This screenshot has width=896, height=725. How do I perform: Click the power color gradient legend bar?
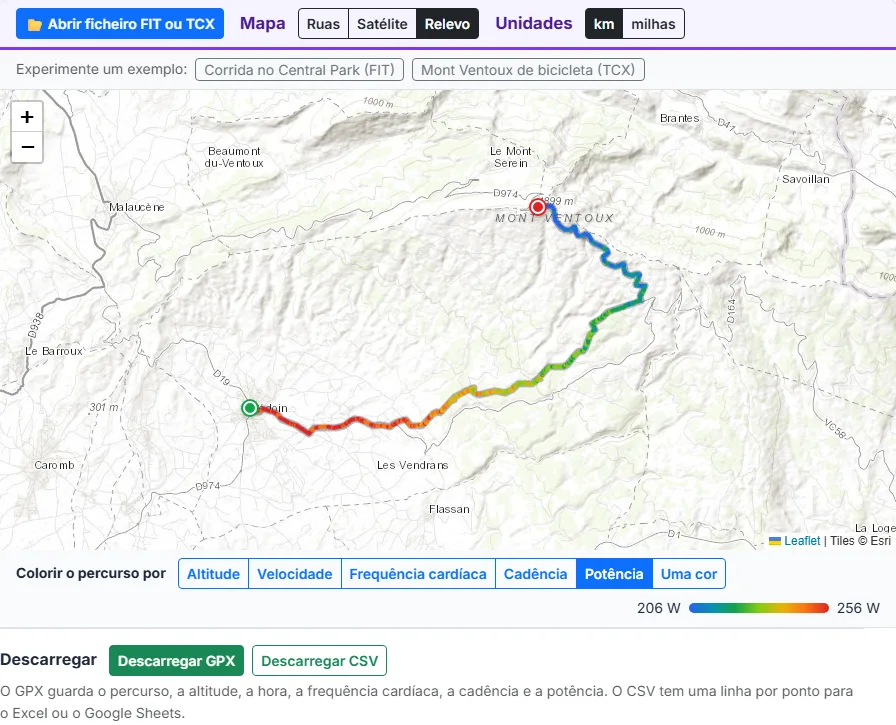(x=759, y=608)
